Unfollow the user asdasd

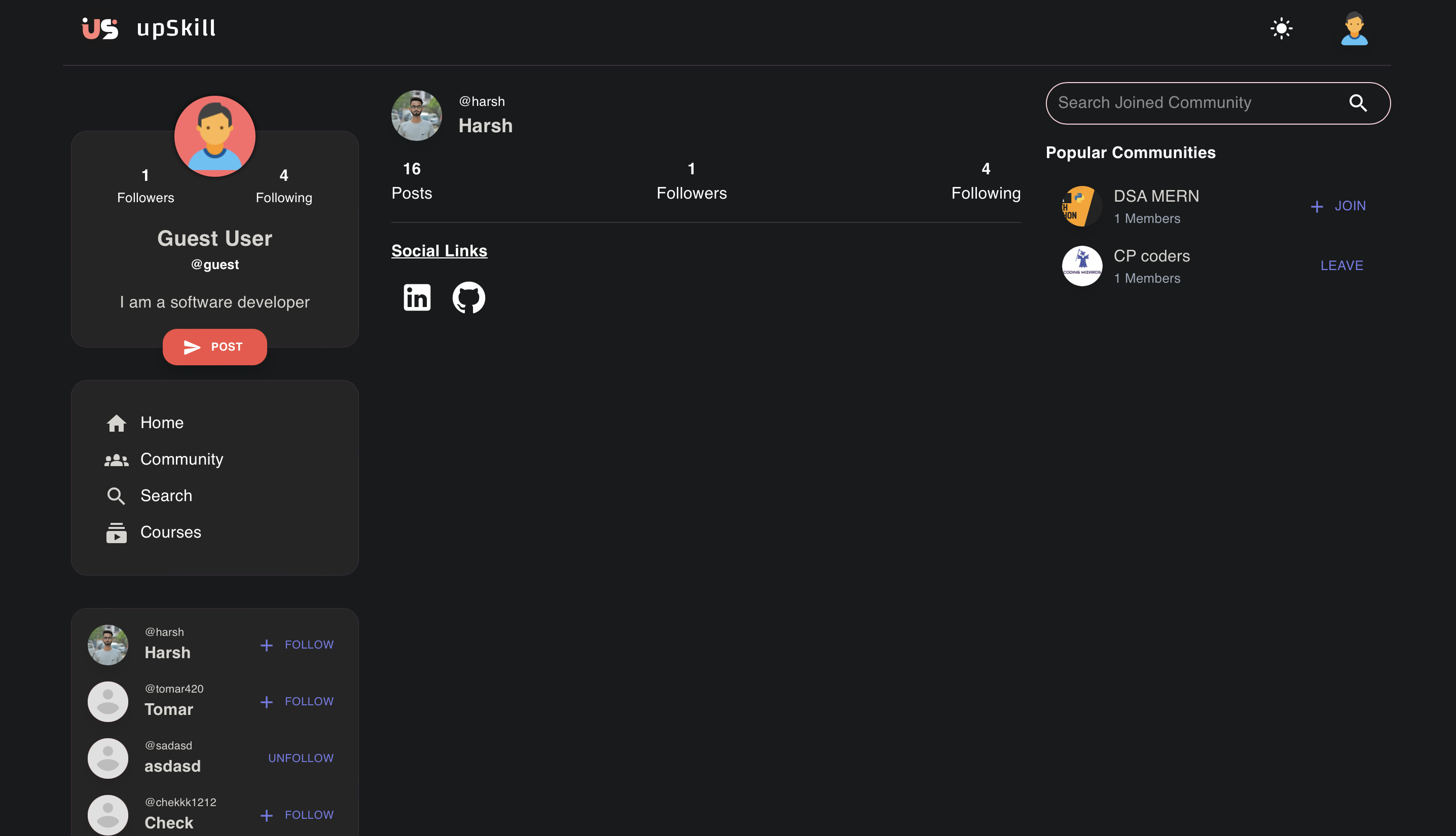pyautogui.click(x=301, y=758)
